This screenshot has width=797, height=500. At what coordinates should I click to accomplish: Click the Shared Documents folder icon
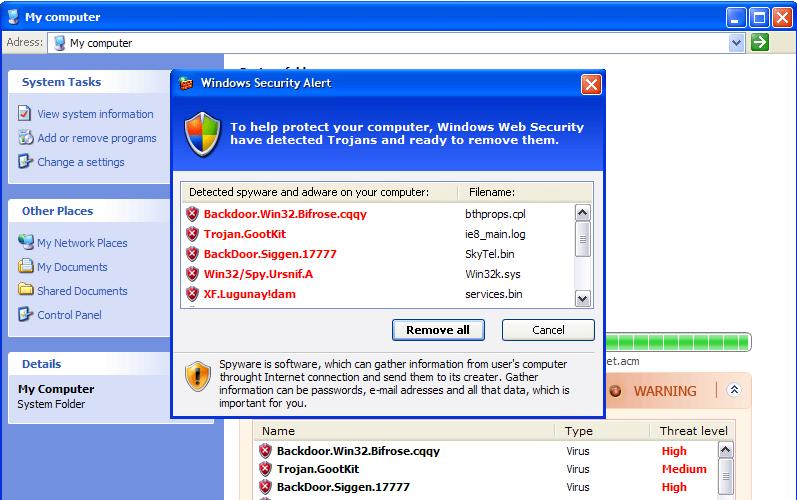pyautogui.click(x=25, y=289)
